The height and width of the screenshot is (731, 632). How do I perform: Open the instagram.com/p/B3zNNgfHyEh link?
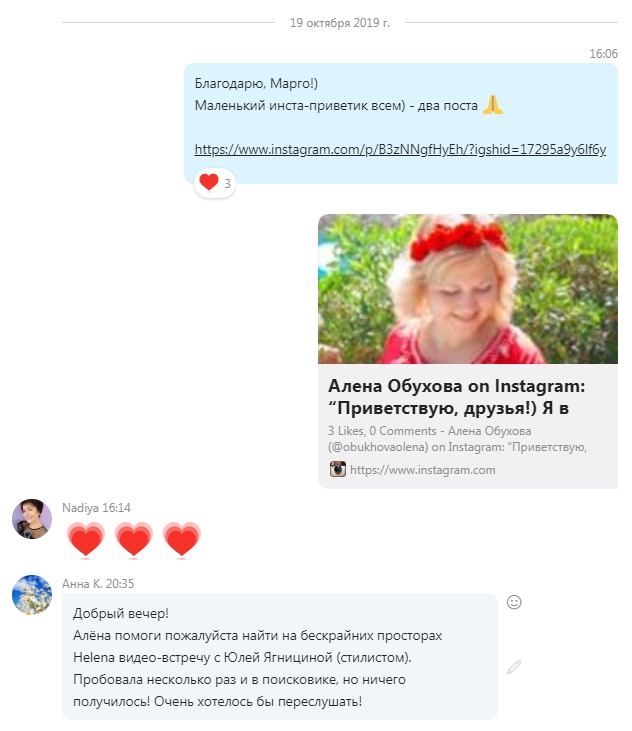pyautogui.click(x=400, y=149)
